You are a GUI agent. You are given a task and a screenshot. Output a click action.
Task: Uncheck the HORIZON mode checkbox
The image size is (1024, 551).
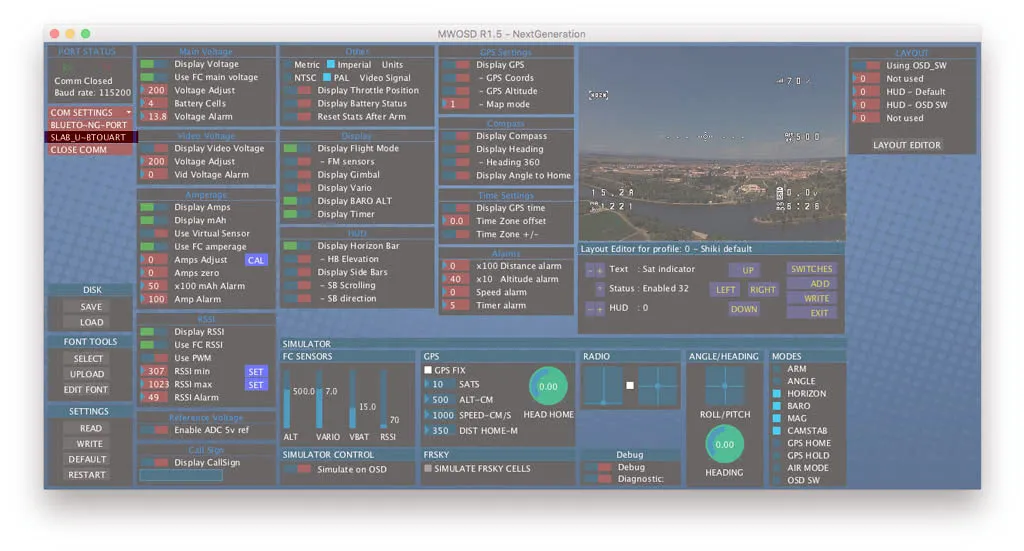click(778, 394)
